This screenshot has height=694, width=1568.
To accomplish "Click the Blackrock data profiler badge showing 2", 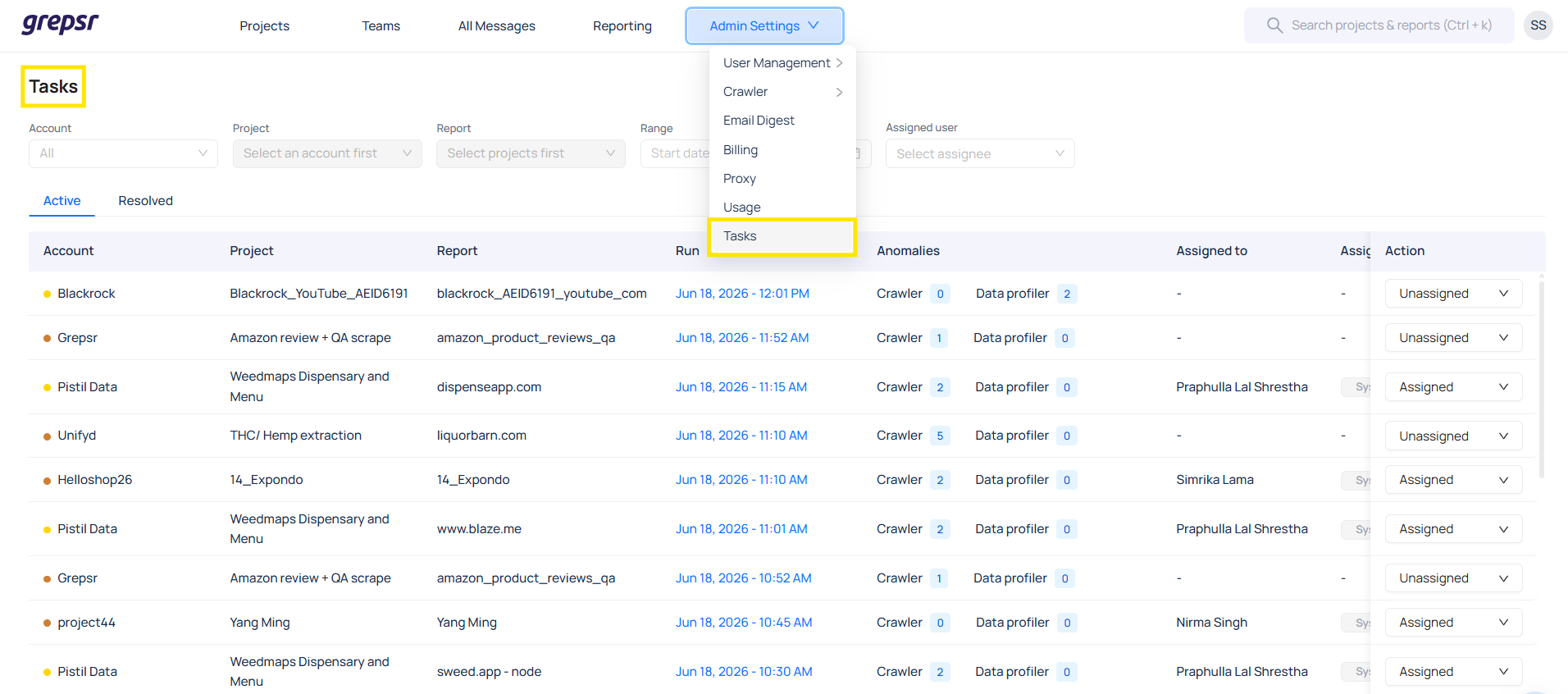I will click(x=1067, y=294).
